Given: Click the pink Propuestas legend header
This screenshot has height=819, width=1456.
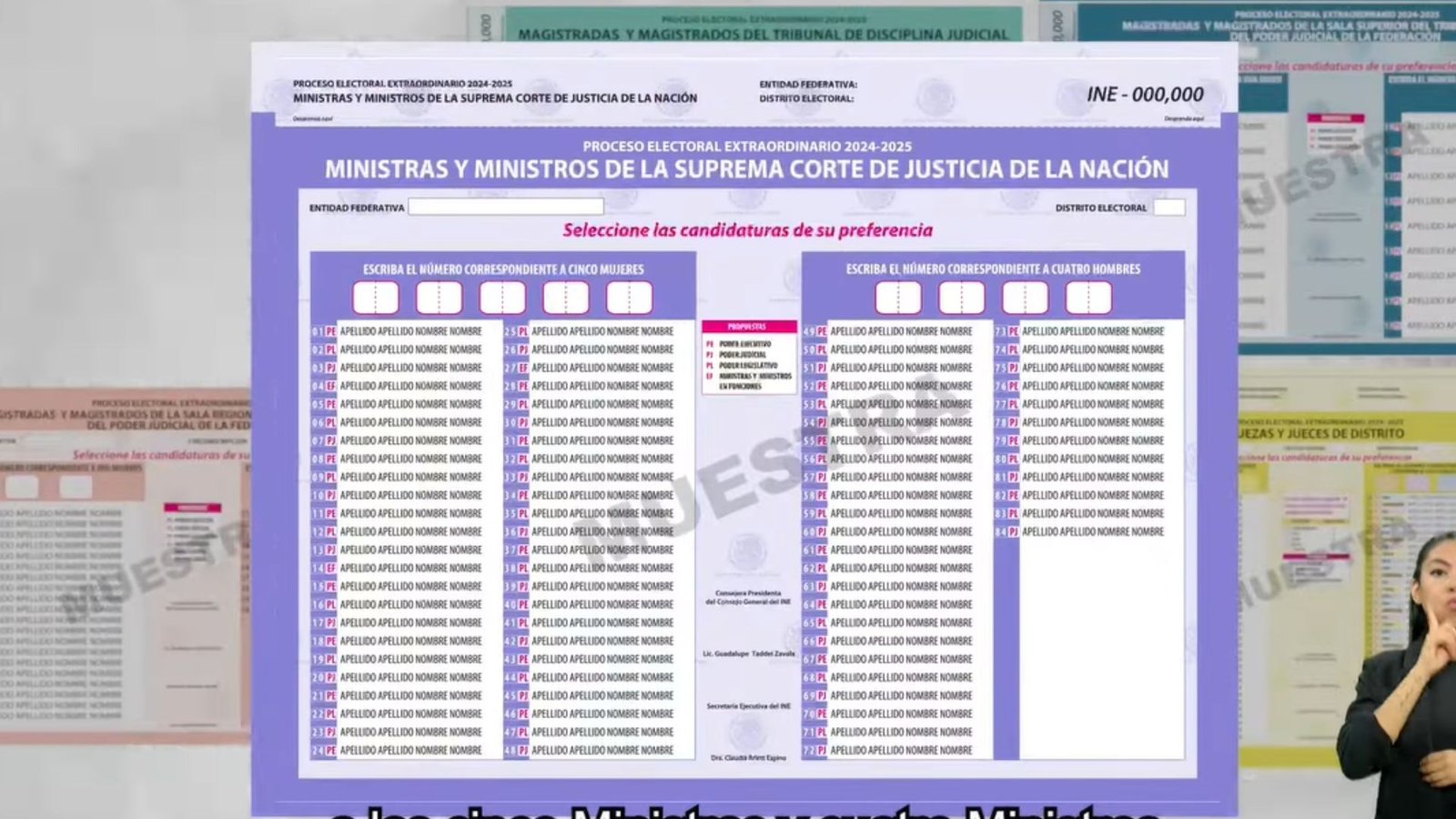Looking at the screenshot, I should [748, 327].
